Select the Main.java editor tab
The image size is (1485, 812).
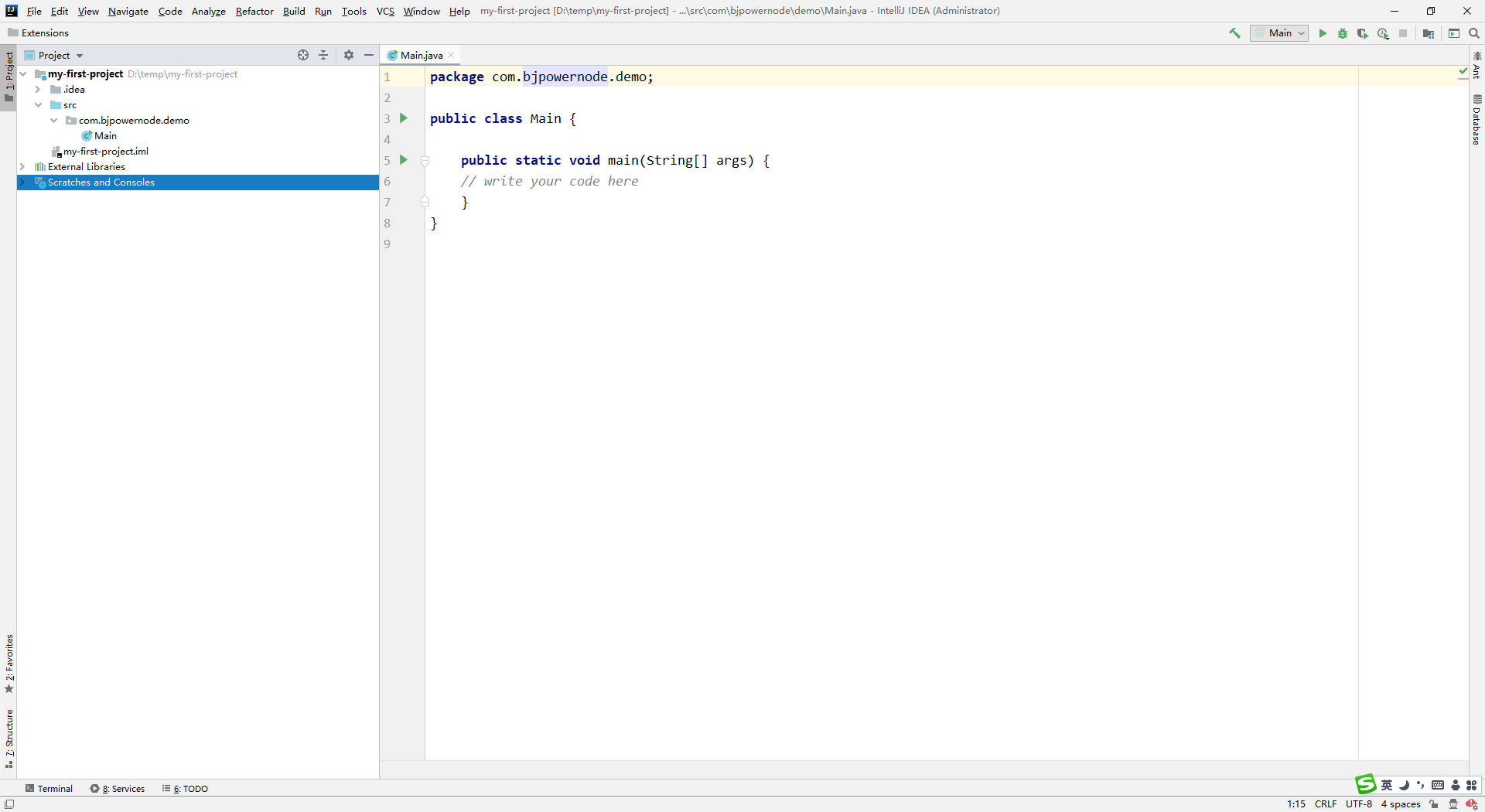[421, 55]
